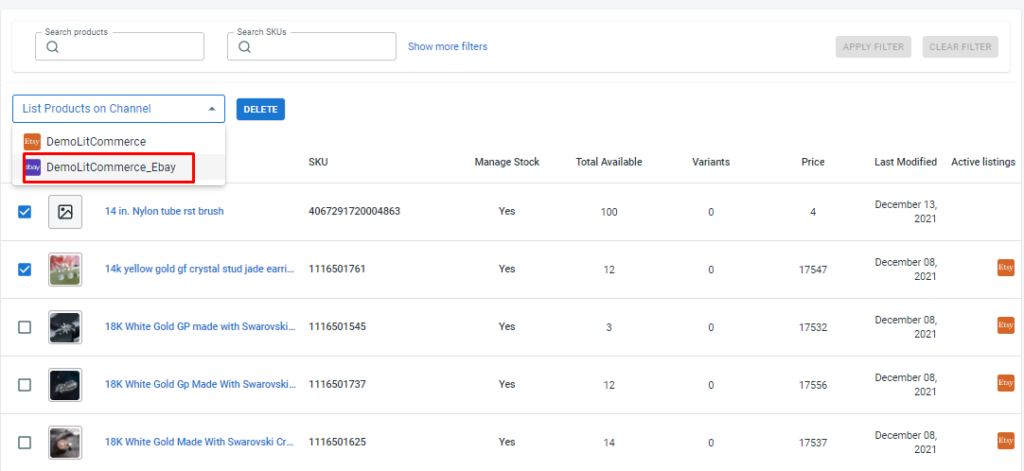Image resolution: width=1024 pixels, height=471 pixels.
Task: Click eBay listing icon for SKU 1116501761
Action: pos(1005,268)
